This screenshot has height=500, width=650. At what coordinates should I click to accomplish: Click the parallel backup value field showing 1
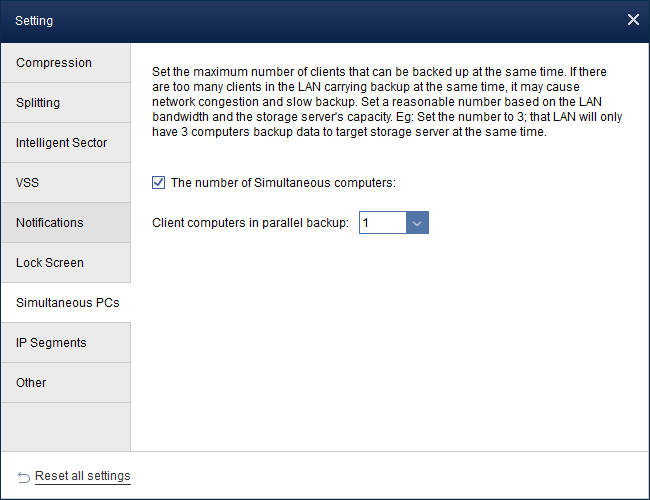382,223
